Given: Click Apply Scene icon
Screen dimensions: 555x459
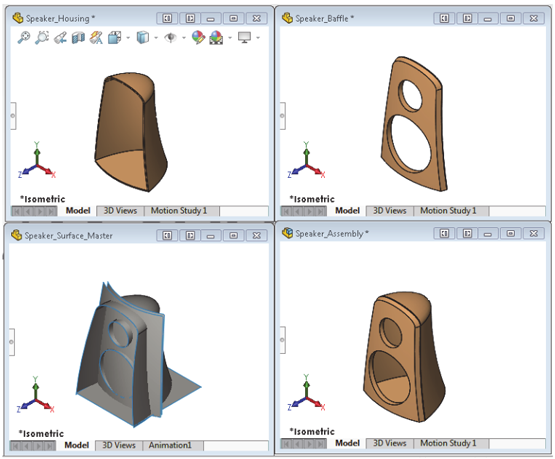Looking at the screenshot, I should click(216, 38).
